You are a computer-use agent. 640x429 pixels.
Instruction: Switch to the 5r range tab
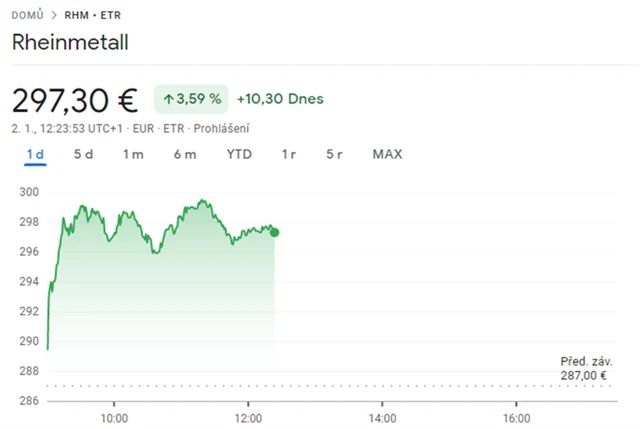(x=335, y=154)
